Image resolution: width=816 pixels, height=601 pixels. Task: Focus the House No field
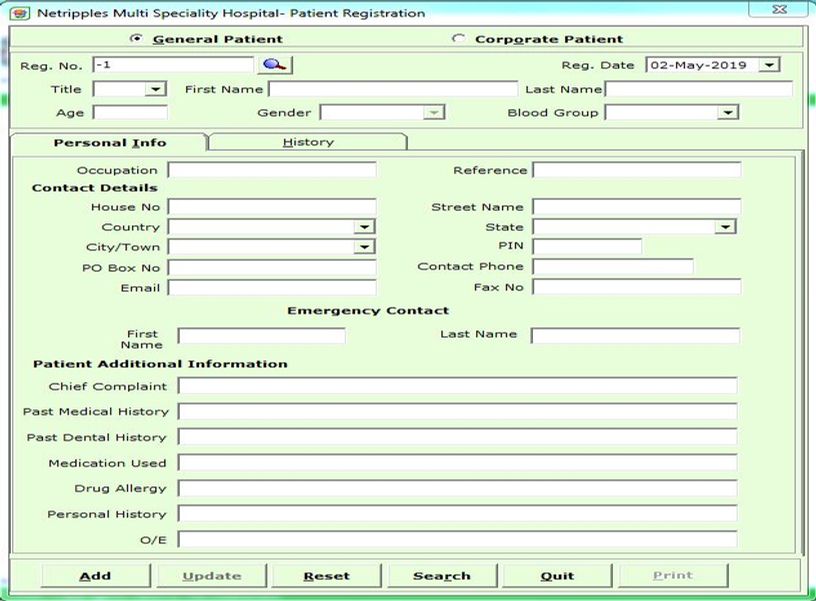click(272, 207)
